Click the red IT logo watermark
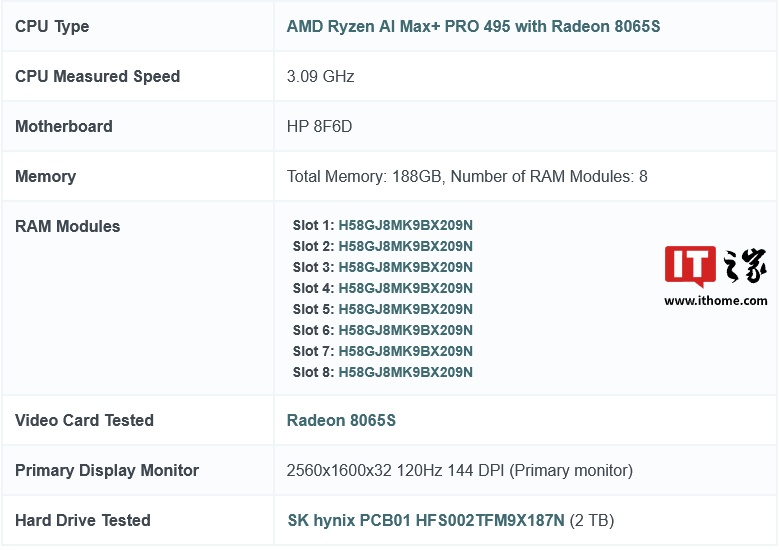 (x=690, y=266)
